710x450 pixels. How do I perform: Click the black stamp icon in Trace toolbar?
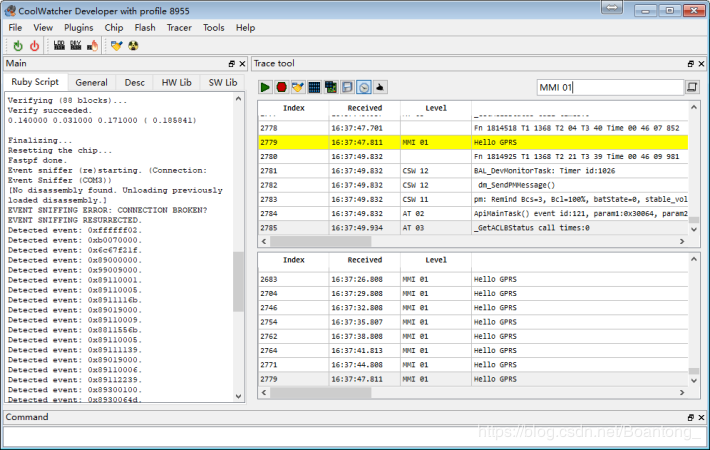380,87
